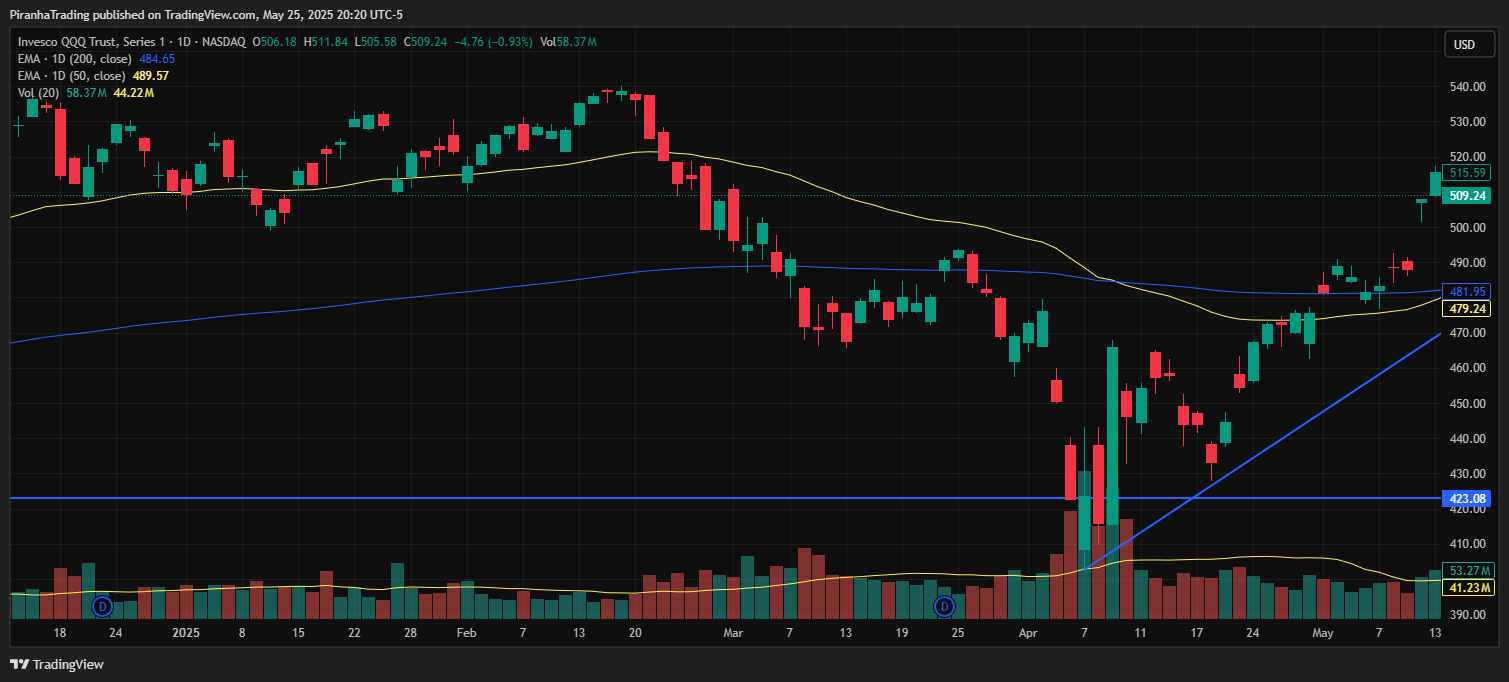Viewport: 1509px width, 682px height.
Task: Click the May label on the time axis
Action: [1322, 633]
